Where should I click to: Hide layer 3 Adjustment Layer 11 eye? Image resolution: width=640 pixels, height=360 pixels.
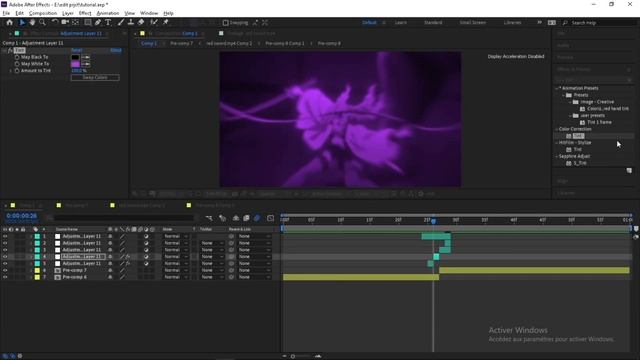click(x=5, y=250)
